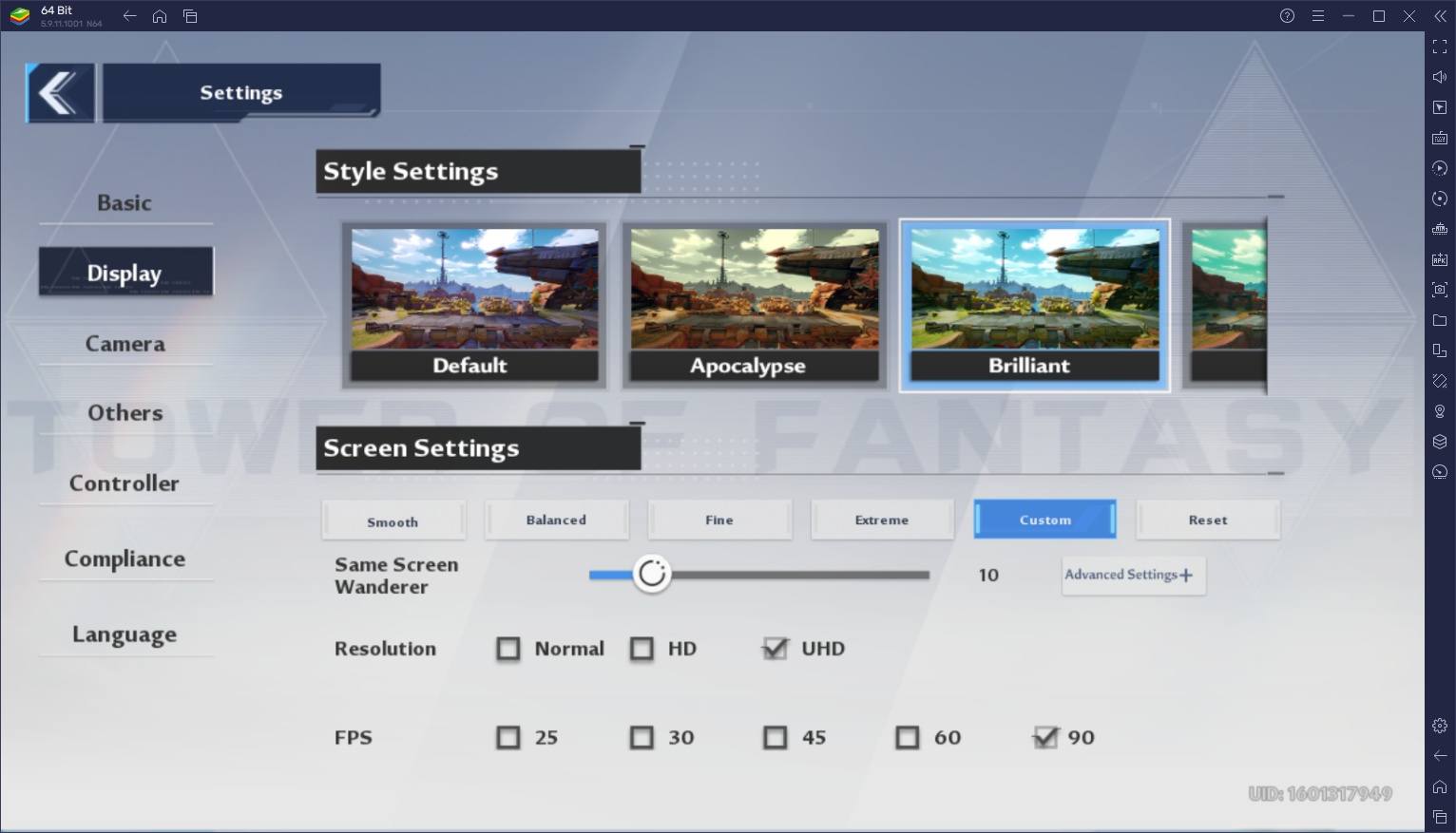Screen dimensions: 1456x833
Task: Select the 60 FPS checkbox
Action: [908, 738]
